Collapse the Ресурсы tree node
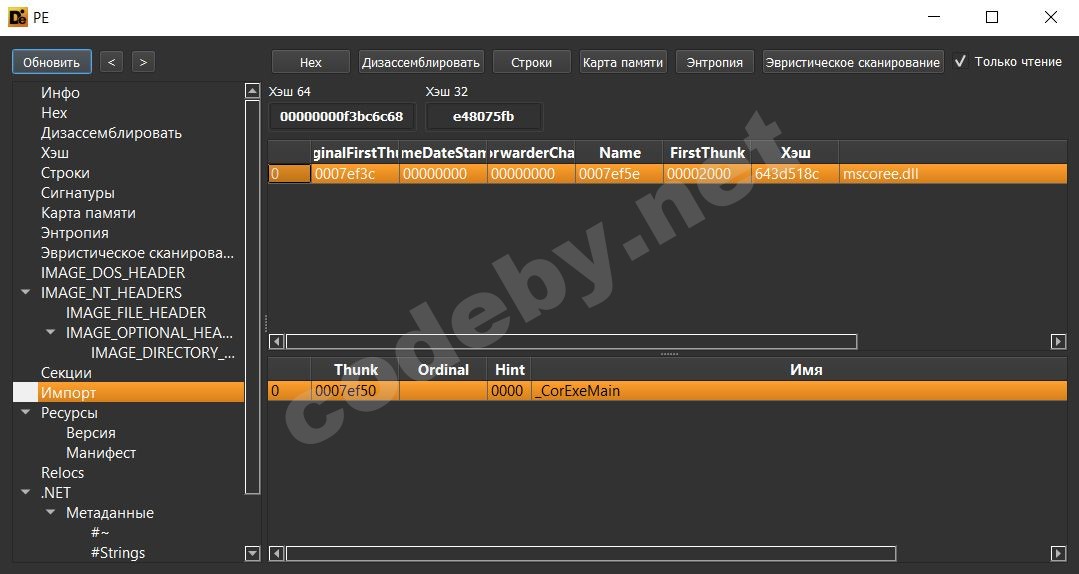The image size is (1079, 574). 26,413
